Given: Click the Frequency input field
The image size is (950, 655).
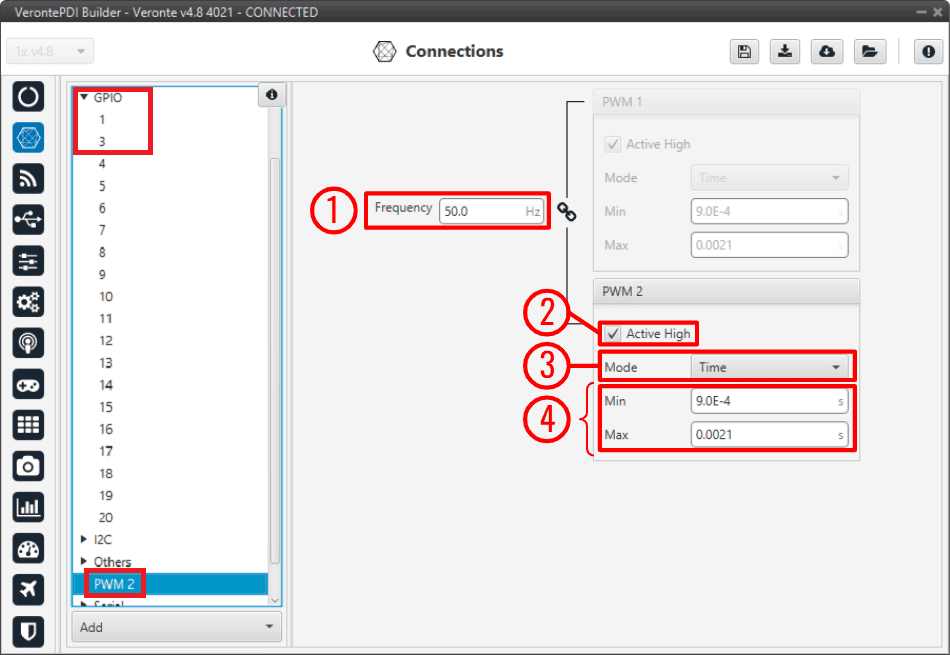Looking at the screenshot, I should point(491,211).
